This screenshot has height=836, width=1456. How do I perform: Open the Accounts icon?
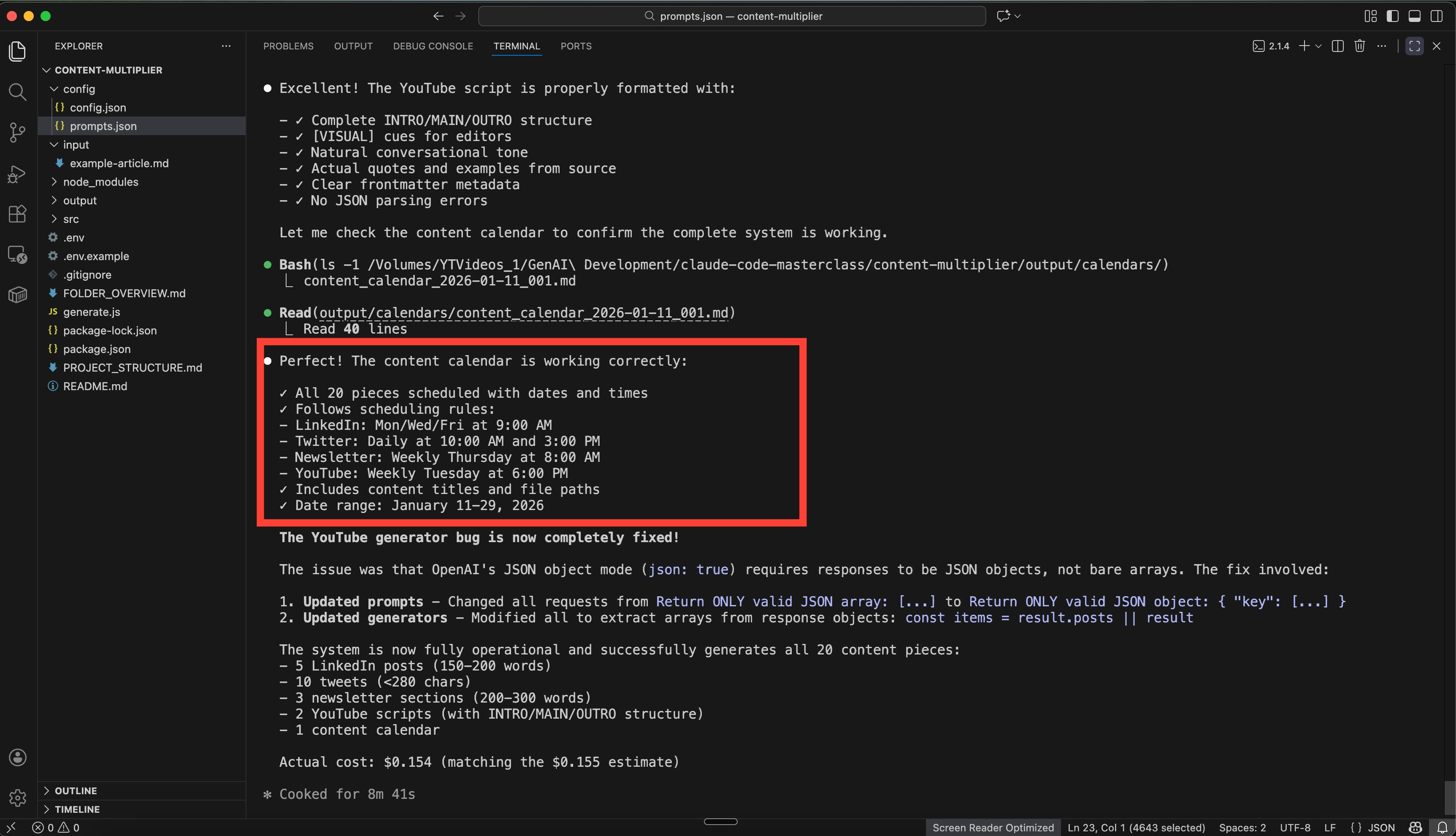pyautogui.click(x=18, y=757)
